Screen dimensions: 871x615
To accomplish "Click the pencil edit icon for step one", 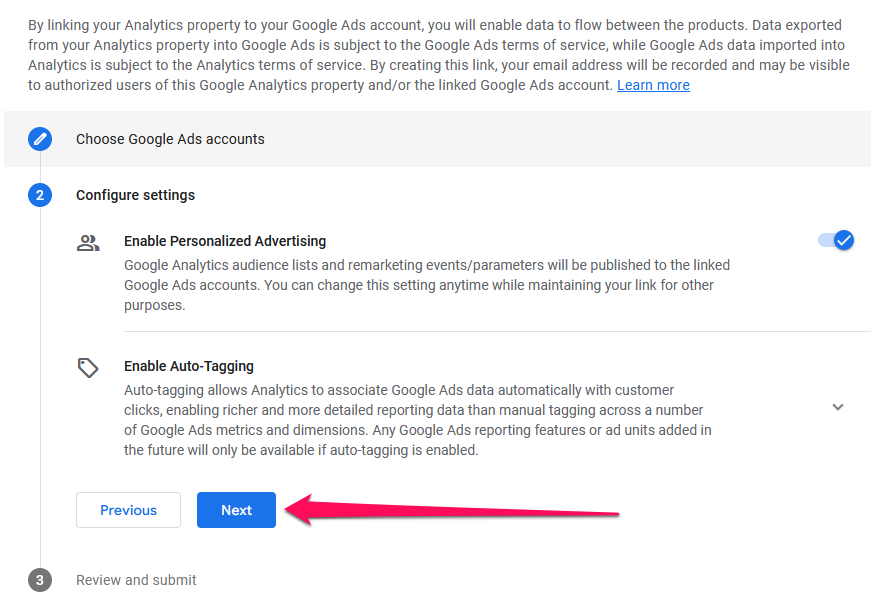I will 40,139.
